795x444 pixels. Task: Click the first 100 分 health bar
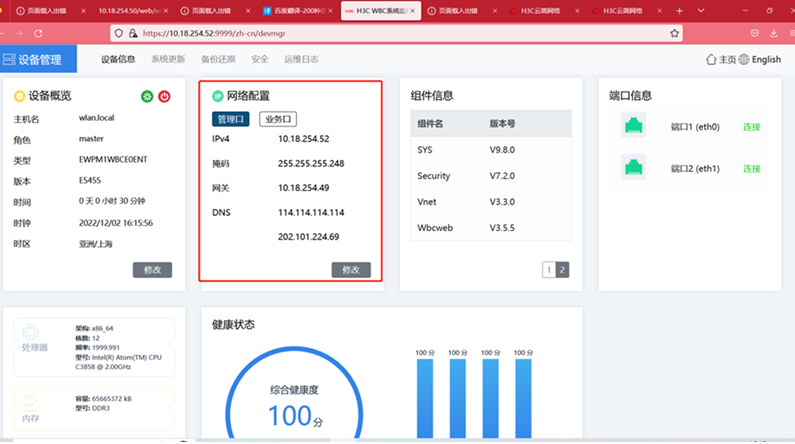(425, 398)
